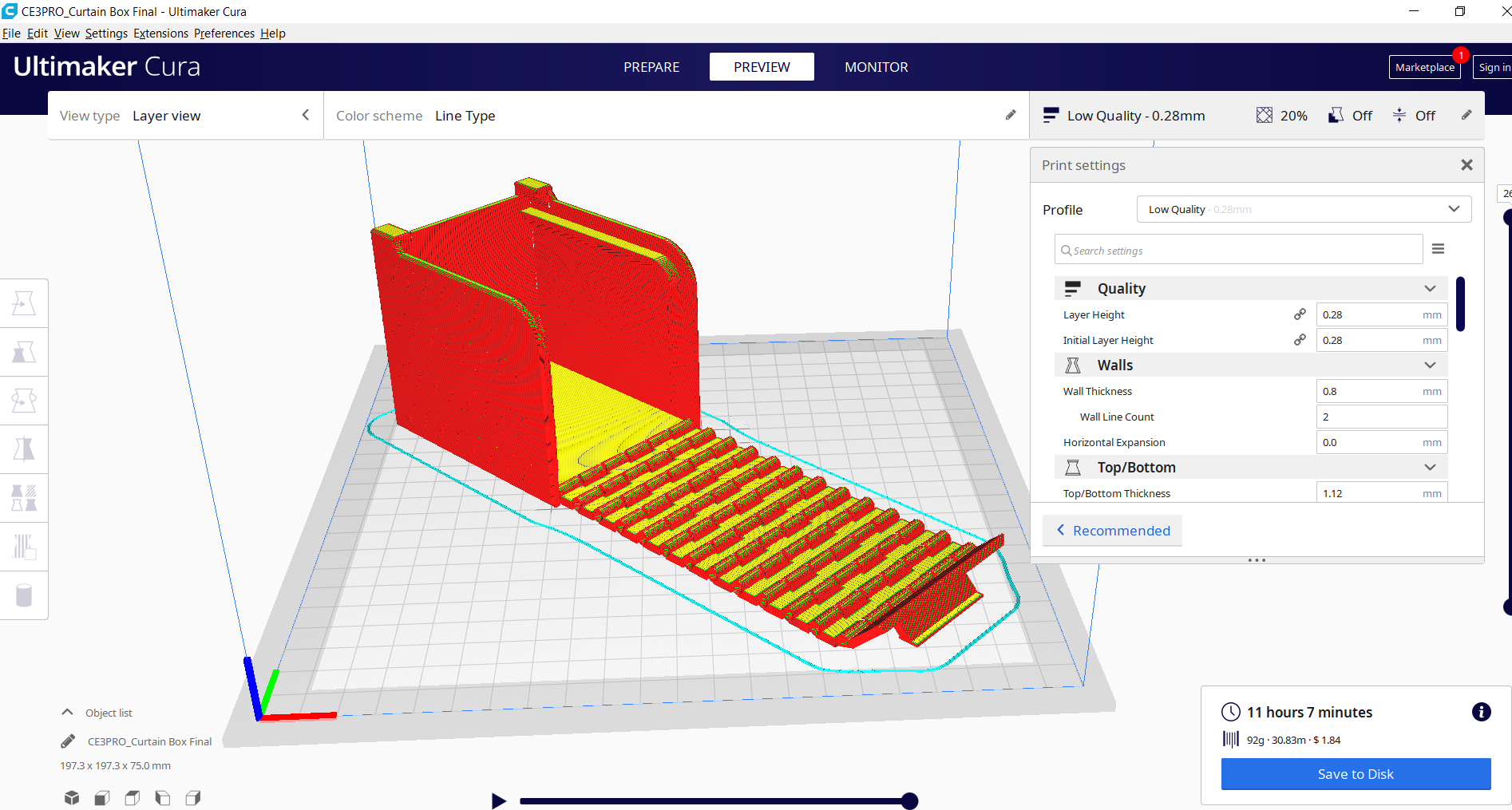Open the Per Model Settings tool

[24, 498]
